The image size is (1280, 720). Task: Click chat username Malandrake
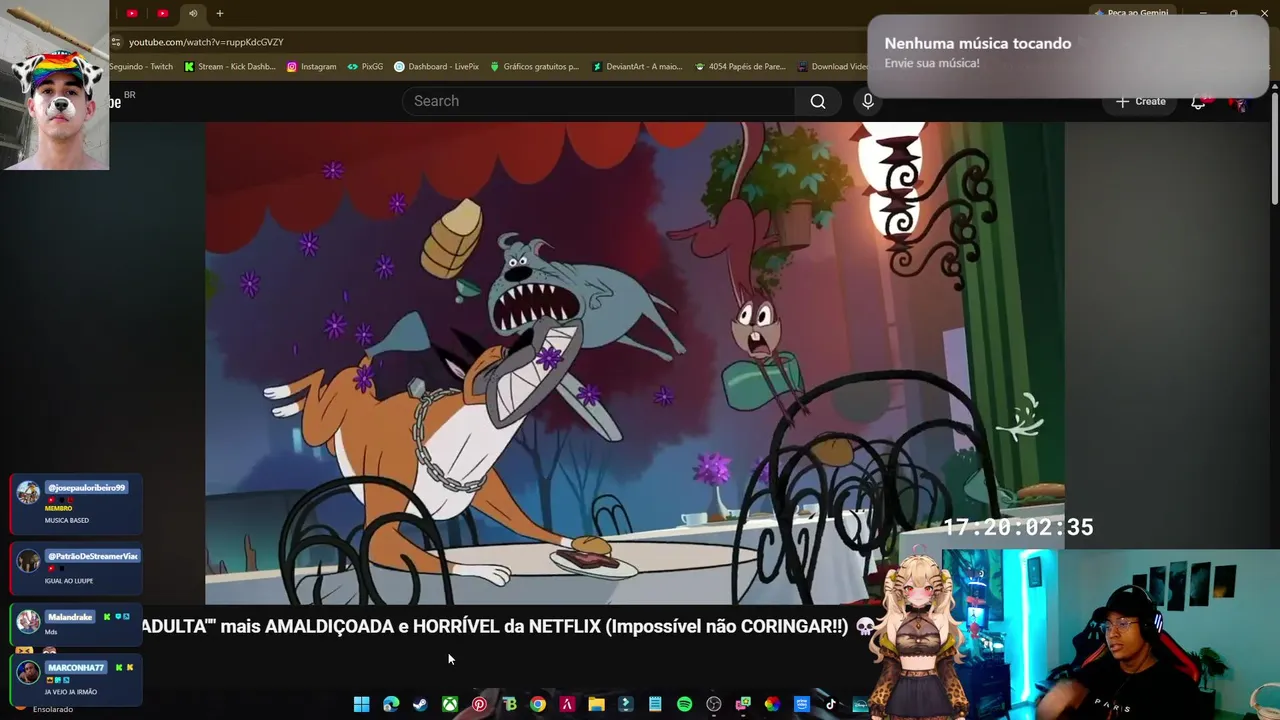[x=69, y=617]
